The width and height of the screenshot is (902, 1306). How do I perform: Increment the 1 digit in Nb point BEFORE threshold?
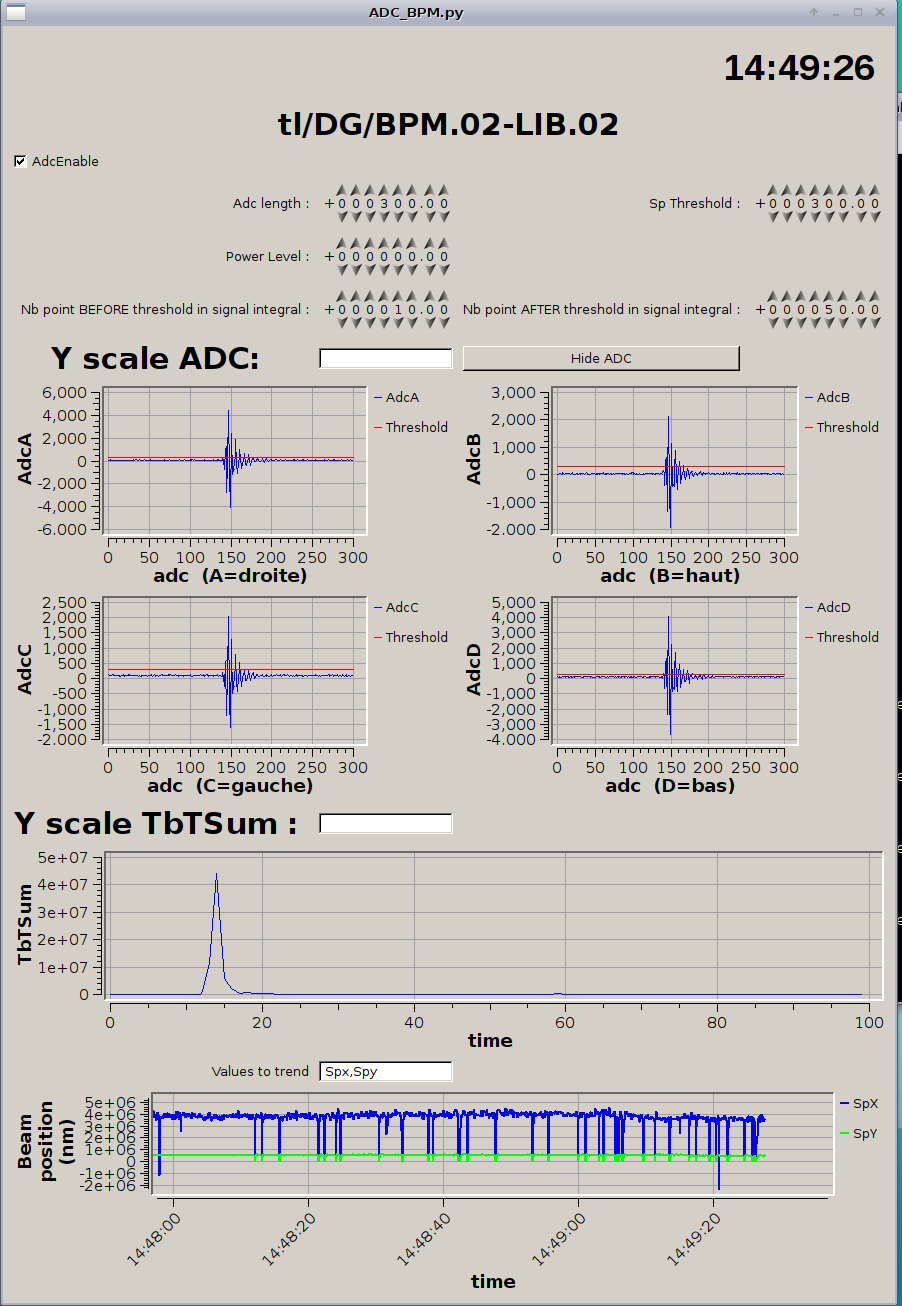pyautogui.click(x=399, y=295)
